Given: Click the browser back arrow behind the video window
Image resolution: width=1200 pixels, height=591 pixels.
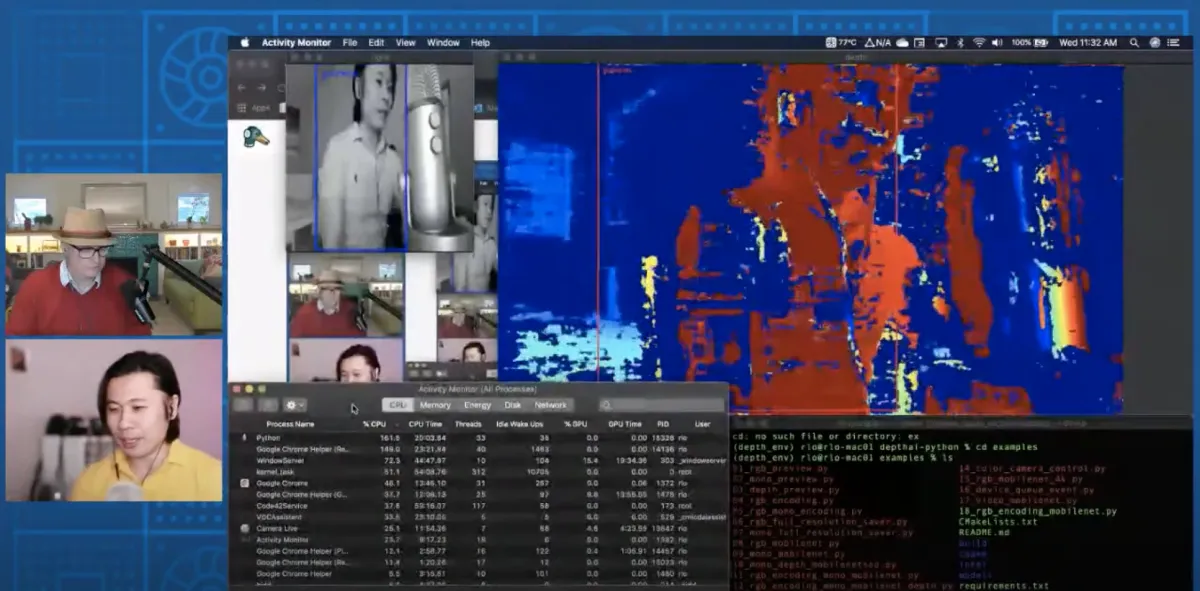Looking at the screenshot, I should pyautogui.click(x=242, y=87).
